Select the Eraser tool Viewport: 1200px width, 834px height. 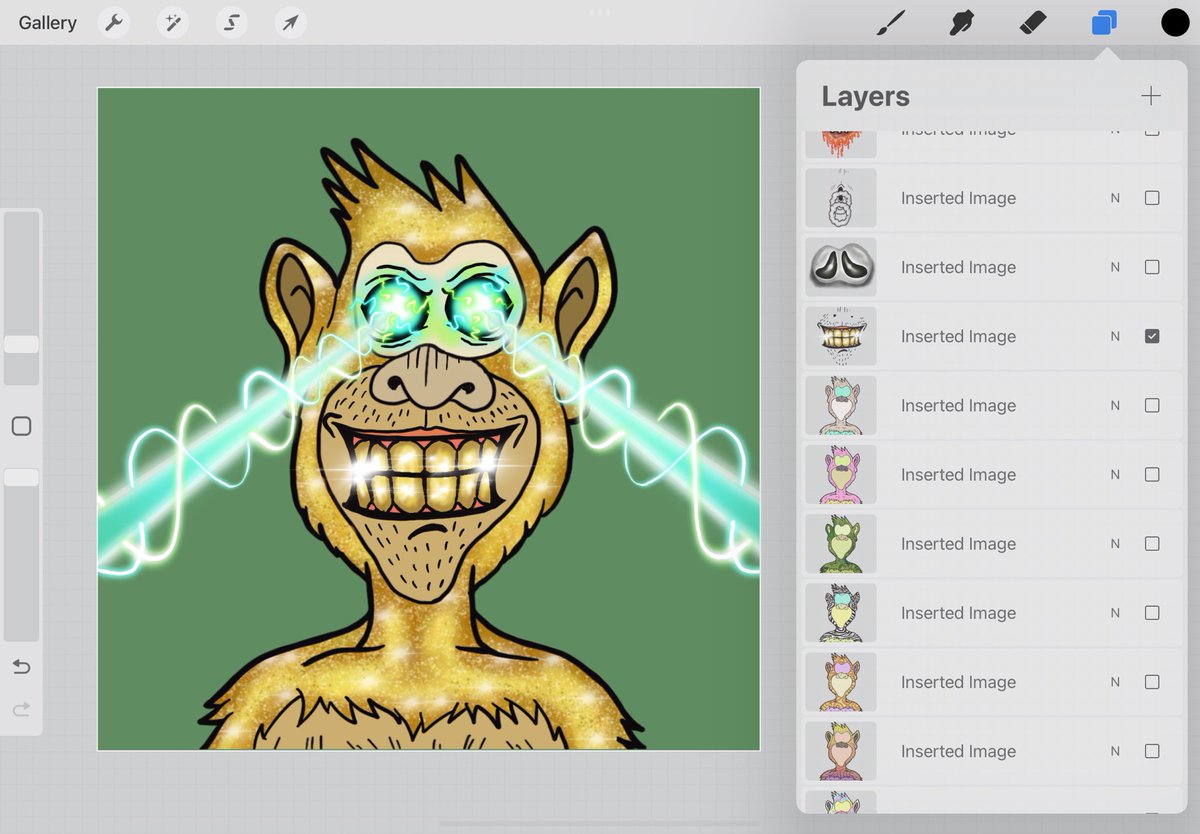click(1032, 22)
